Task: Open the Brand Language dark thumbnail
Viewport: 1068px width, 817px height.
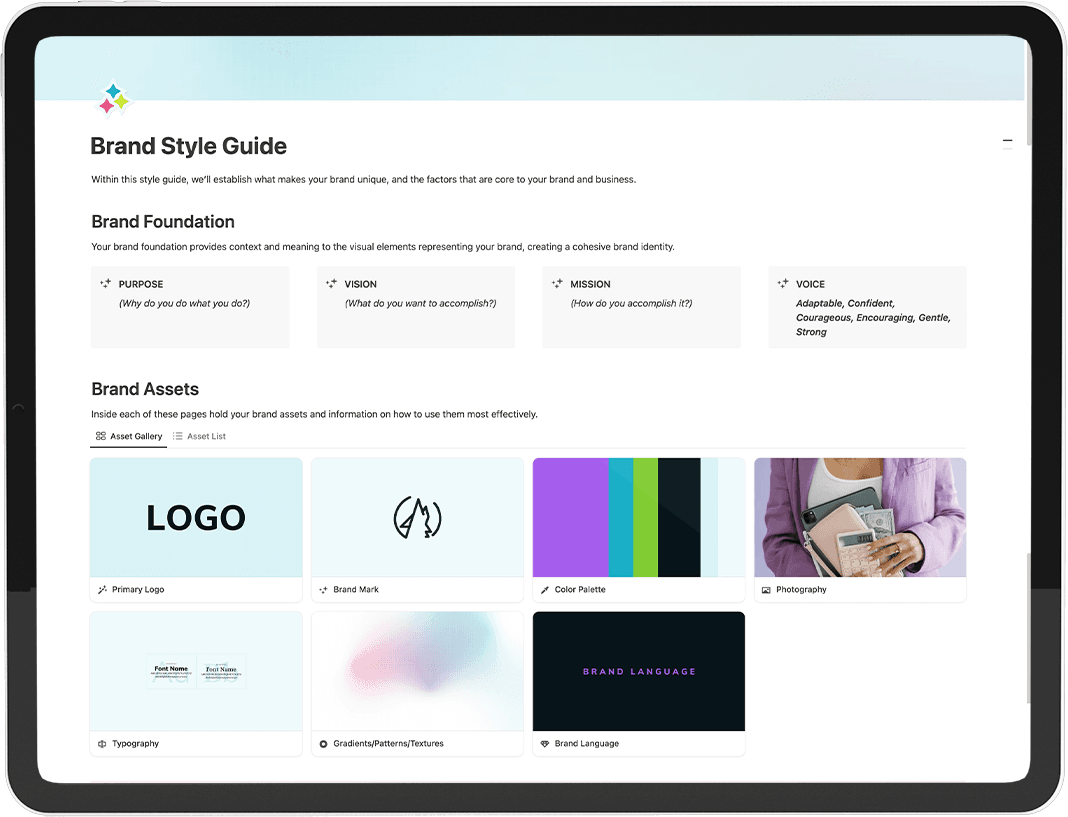Action: tap(639, 671)
